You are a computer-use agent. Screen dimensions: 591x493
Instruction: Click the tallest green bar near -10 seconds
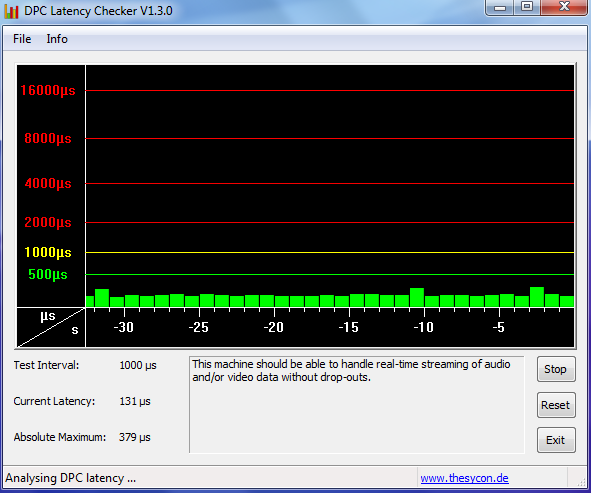click(x=417, y=297)
